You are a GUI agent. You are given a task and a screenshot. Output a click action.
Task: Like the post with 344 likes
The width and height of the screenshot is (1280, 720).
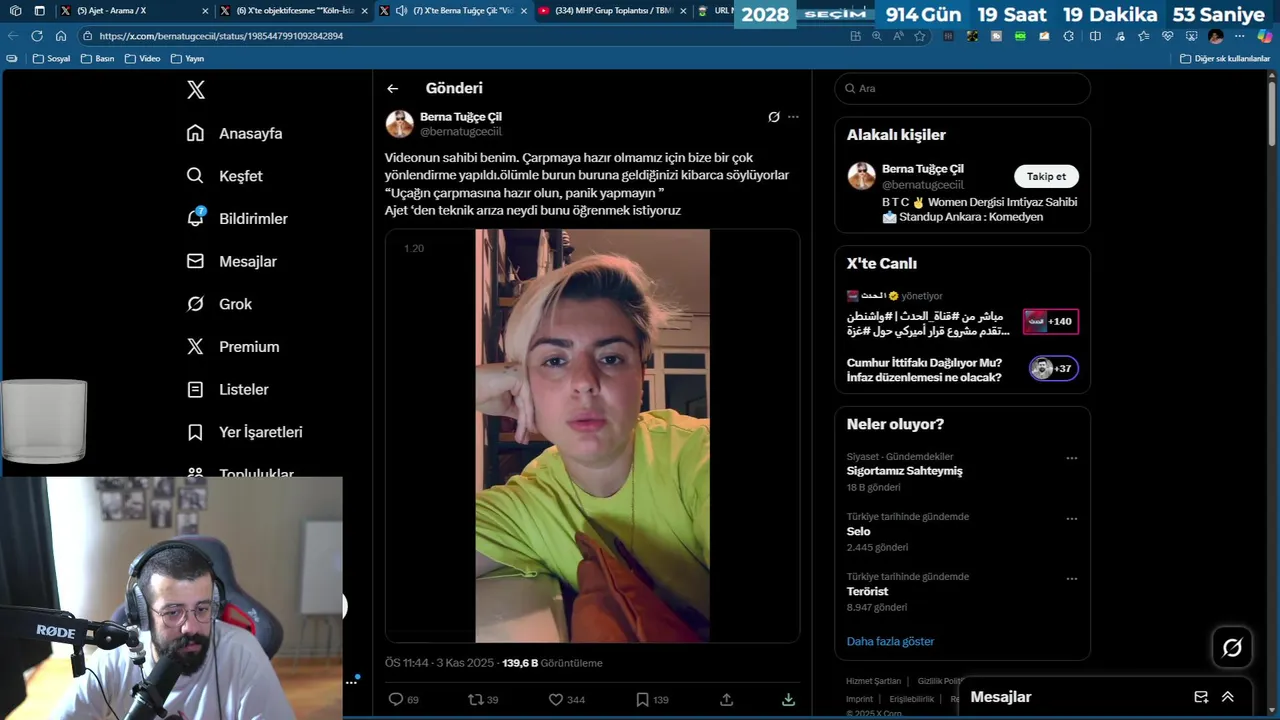click(x=567, y=700)
